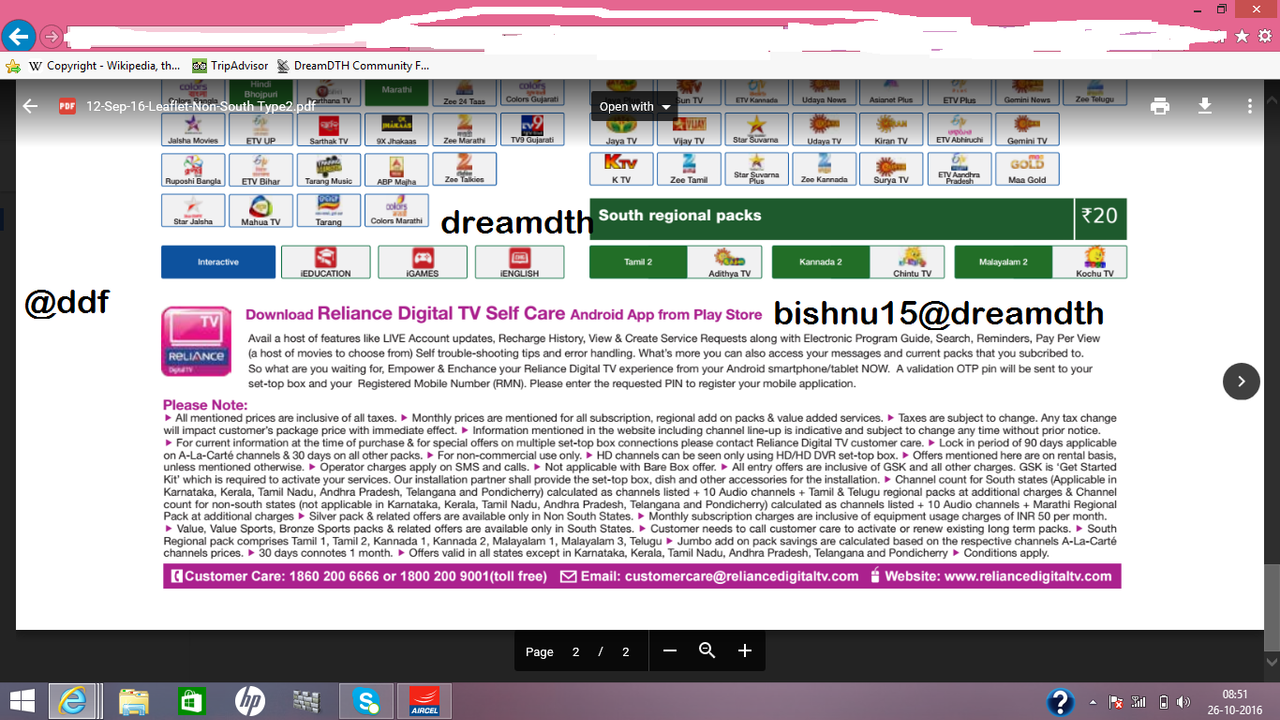The image size is (1280, 720).
Task: Click the blue Interactive tile
Action: coord(218,262)
